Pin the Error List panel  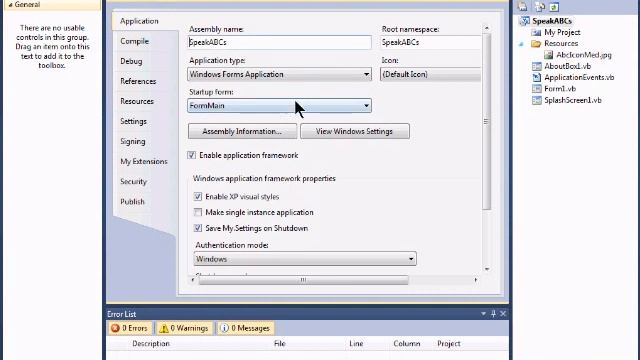(493, 313)
